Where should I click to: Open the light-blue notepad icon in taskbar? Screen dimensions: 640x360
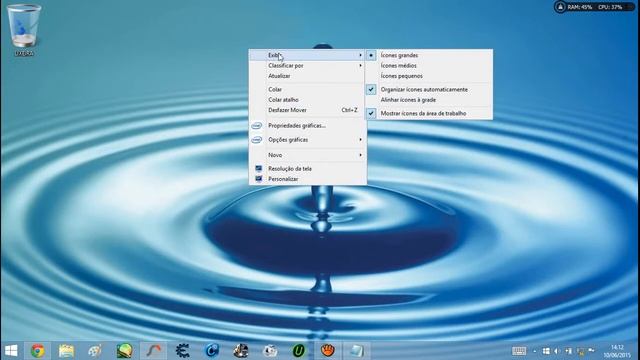tap(357, 351)
